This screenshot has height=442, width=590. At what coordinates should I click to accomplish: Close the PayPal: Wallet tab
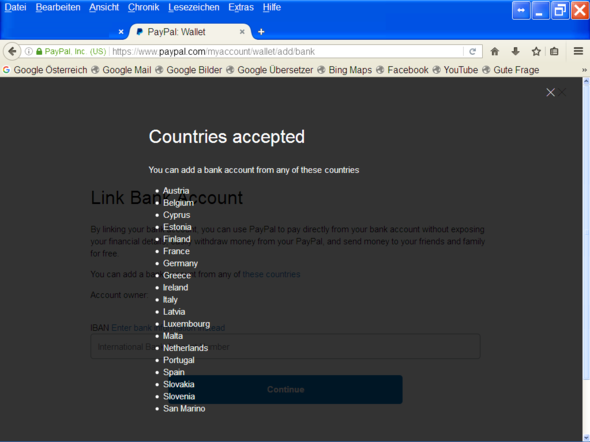tap(242, 32)
